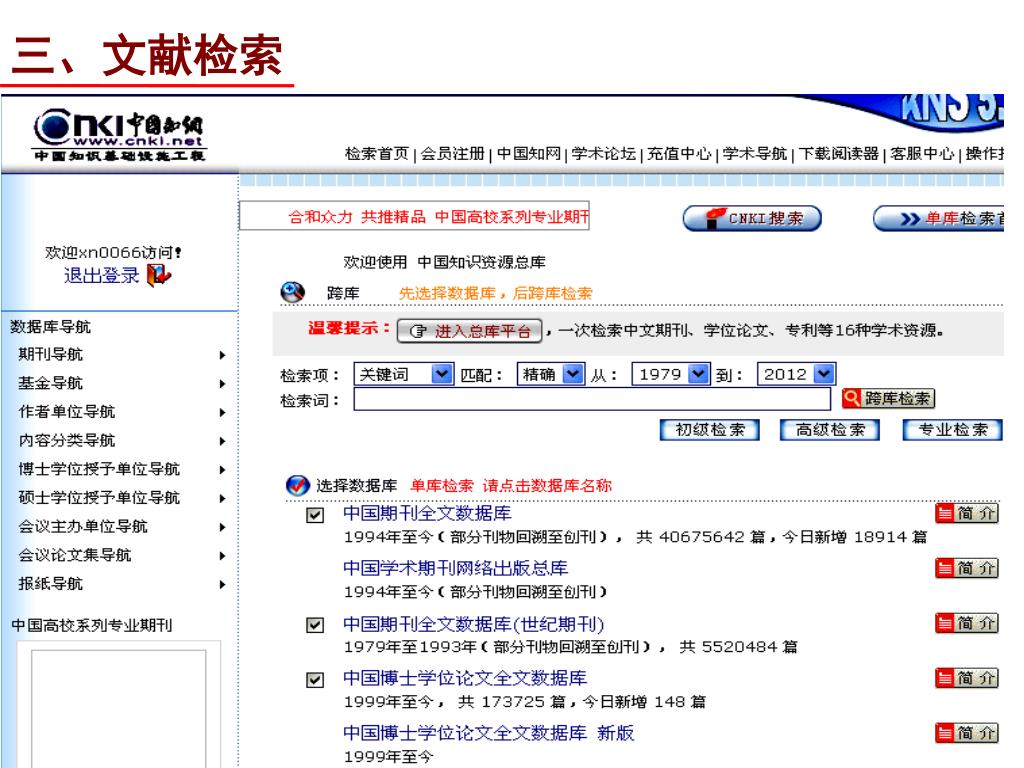The height and width of the screenshot is (768, 1024).
Task: Switch to 高级检索 mode
Action: click(x=829, y=430)
